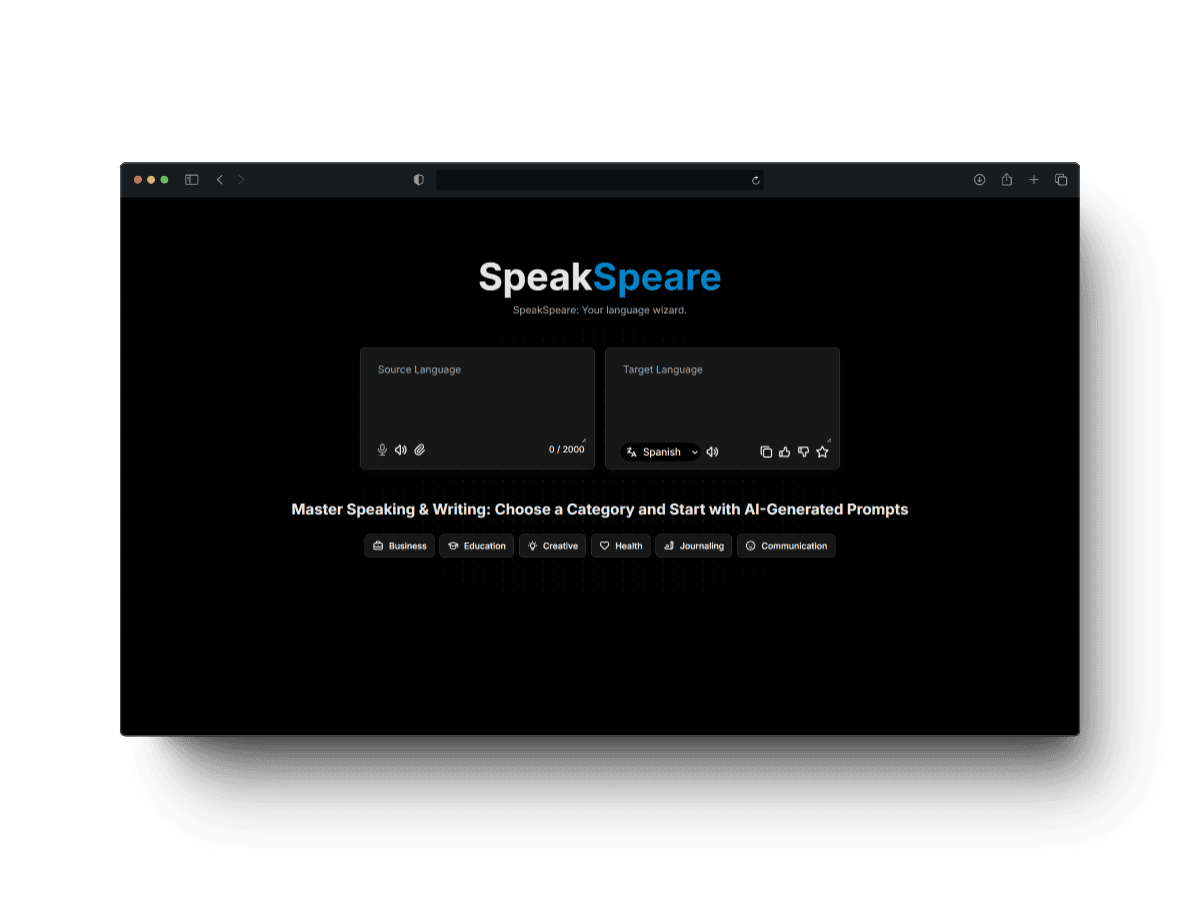Select the Creative category

pos(553,546)
